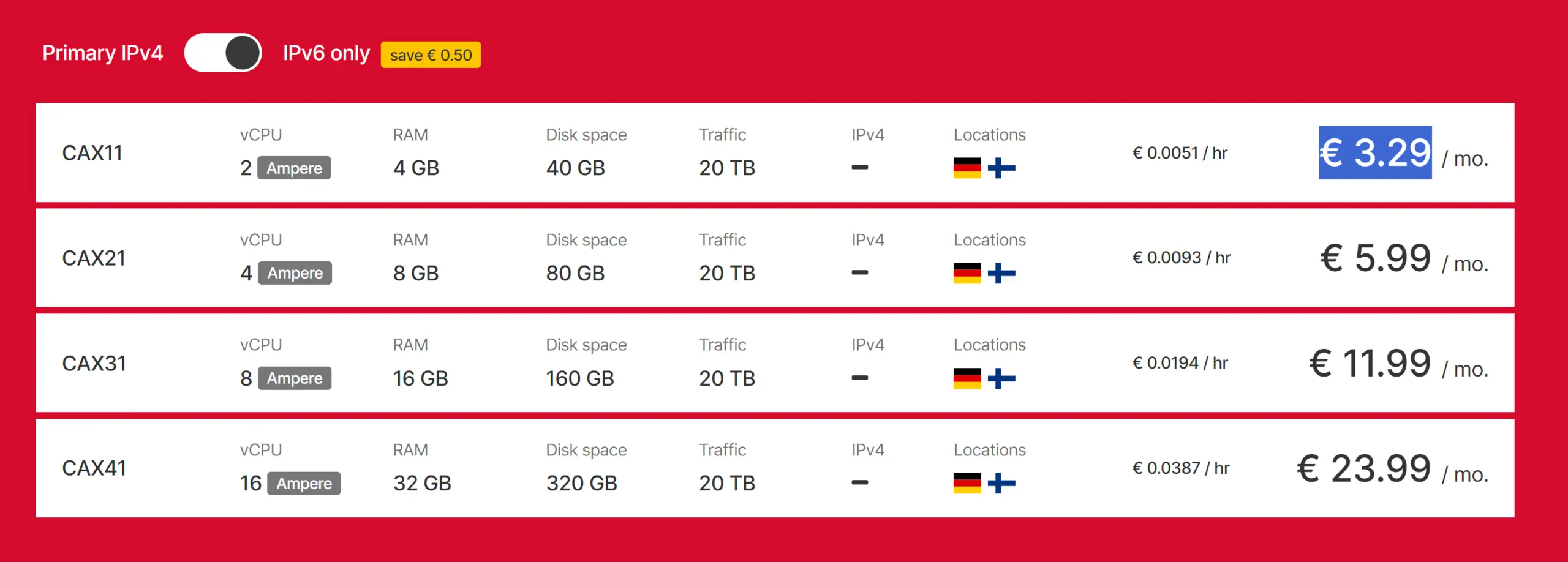Click the German flag in the CAX31 row
Screen dimensions: 1568x562
tap(967, 378)
